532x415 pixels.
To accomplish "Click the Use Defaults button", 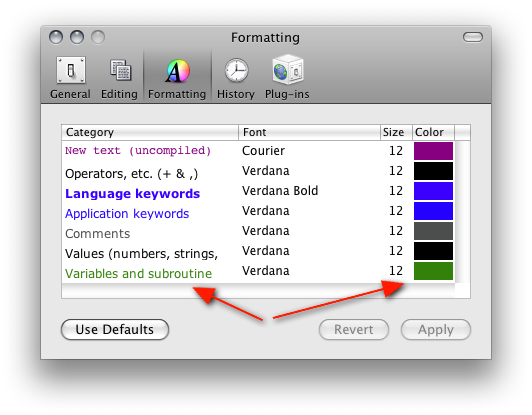I will 115,329.
